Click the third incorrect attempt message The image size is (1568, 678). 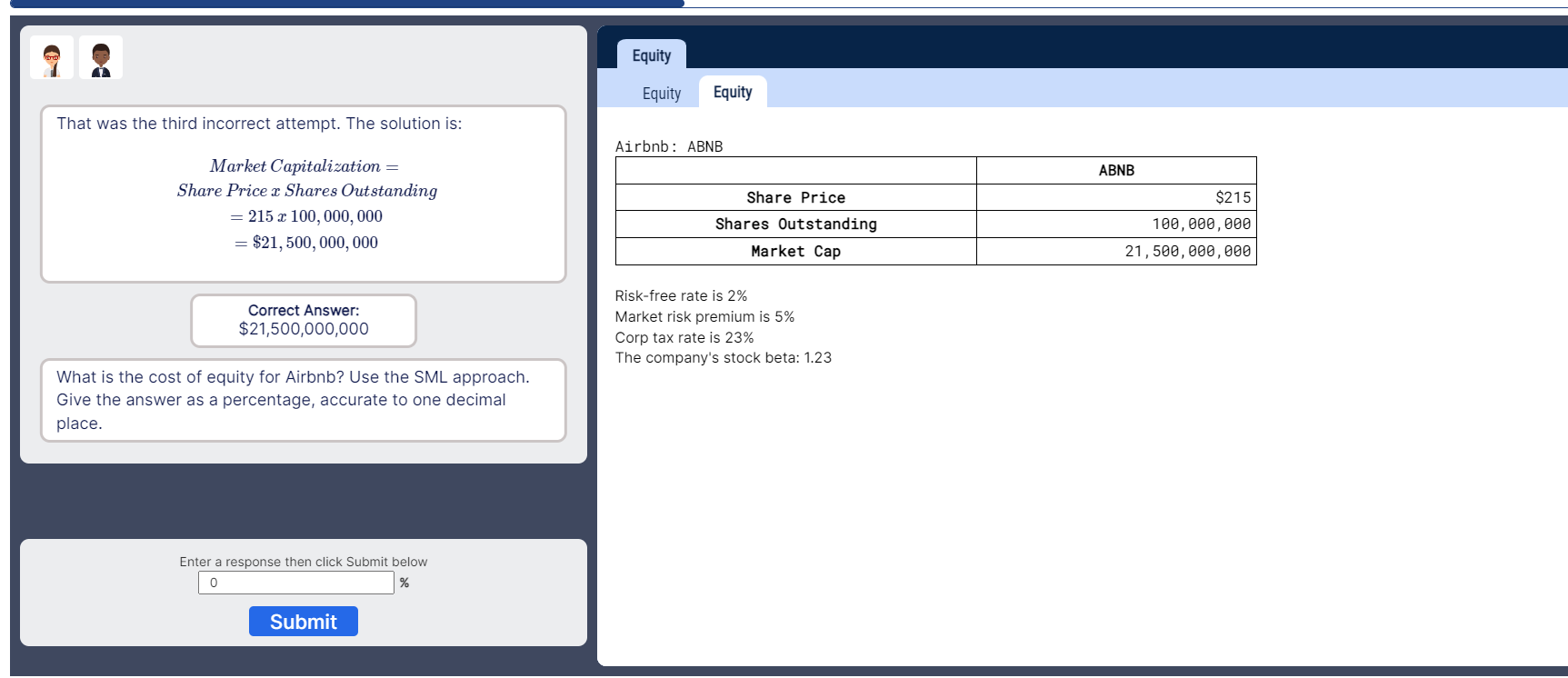click(259, 124)
